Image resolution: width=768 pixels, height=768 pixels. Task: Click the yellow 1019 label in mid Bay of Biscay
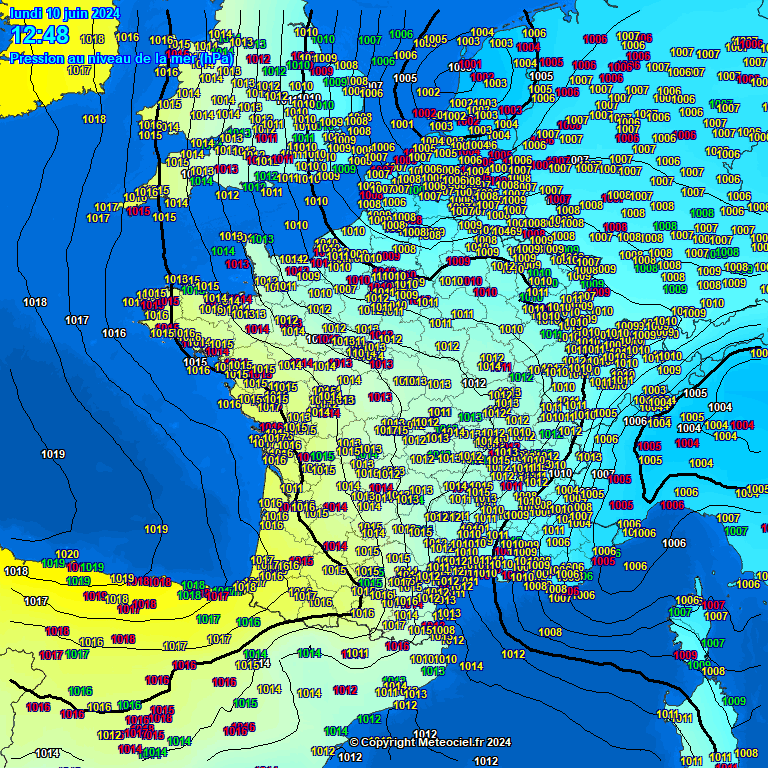pos(156,529)
